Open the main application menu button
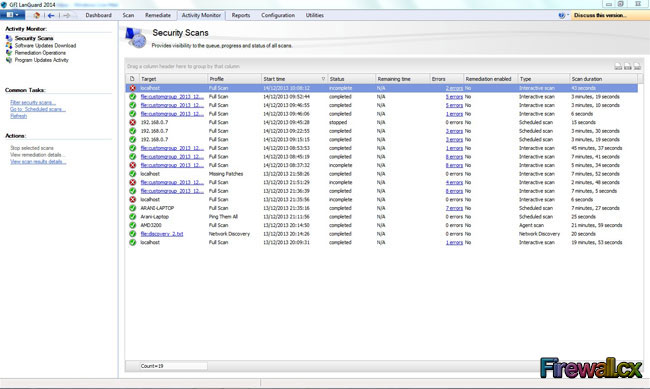The width and height of the screenshot is (650, 389). [x=12, y=15]
